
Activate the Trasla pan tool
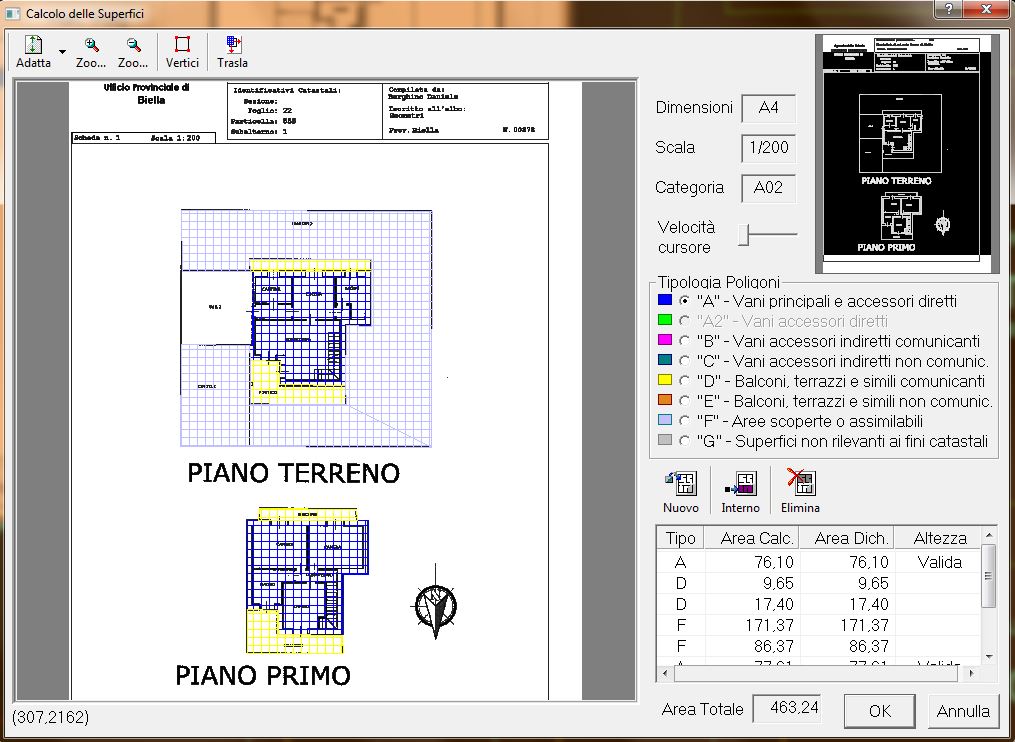[233, 46]
